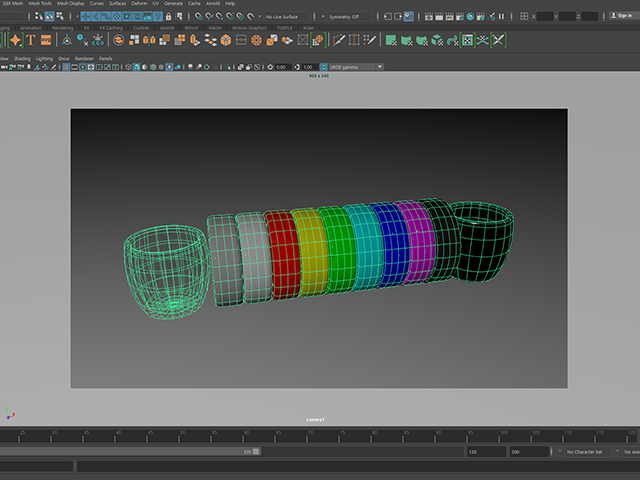Click the exposure value 0.00 field

[282, 67]
